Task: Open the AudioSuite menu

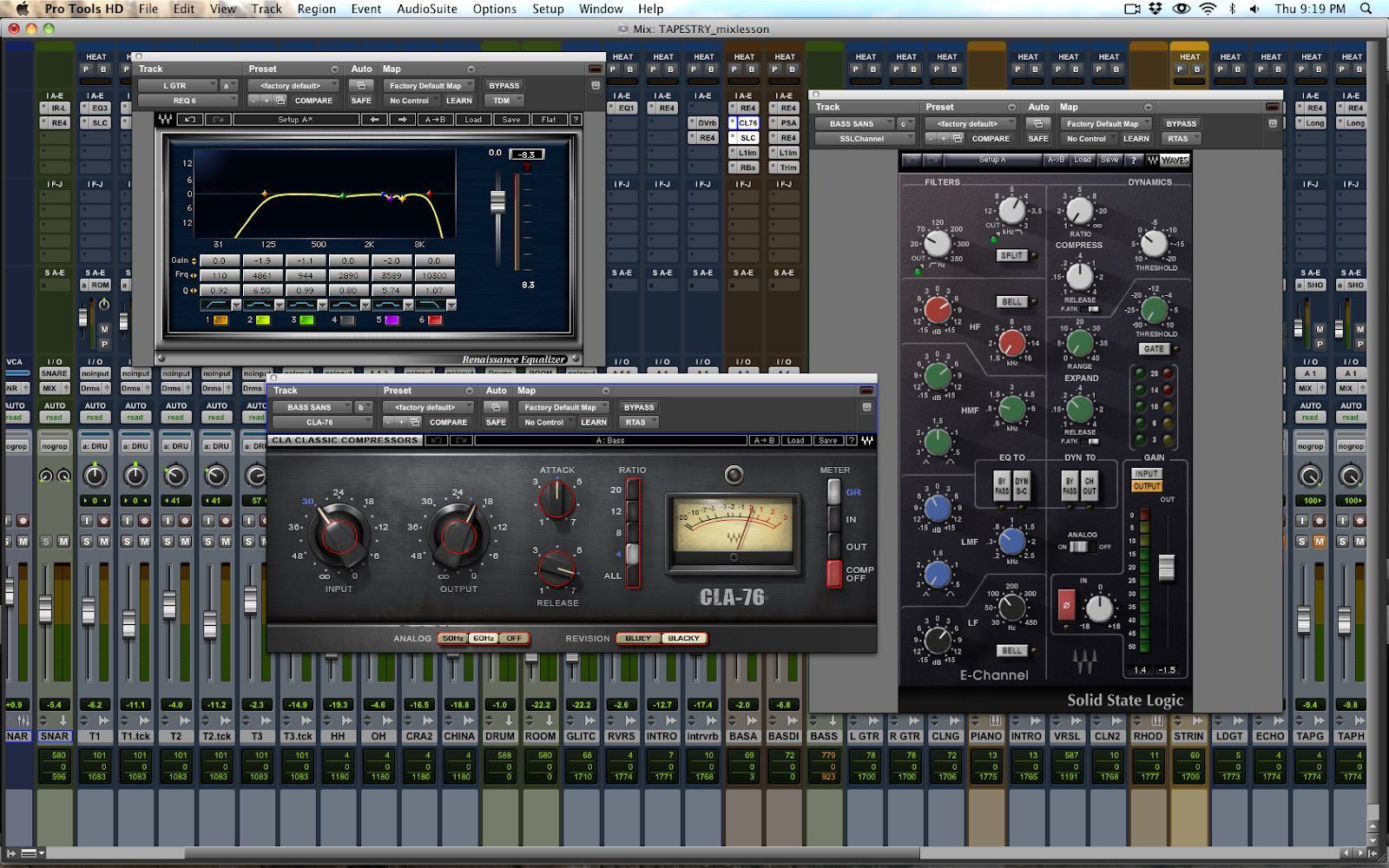Action: (426, 9)
